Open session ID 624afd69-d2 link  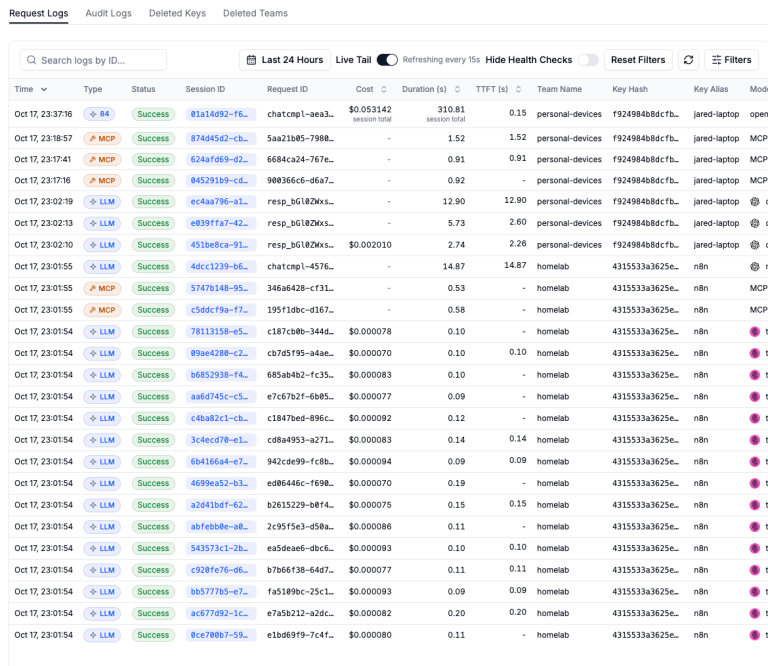pyautogui.click(x=220, y=160)
